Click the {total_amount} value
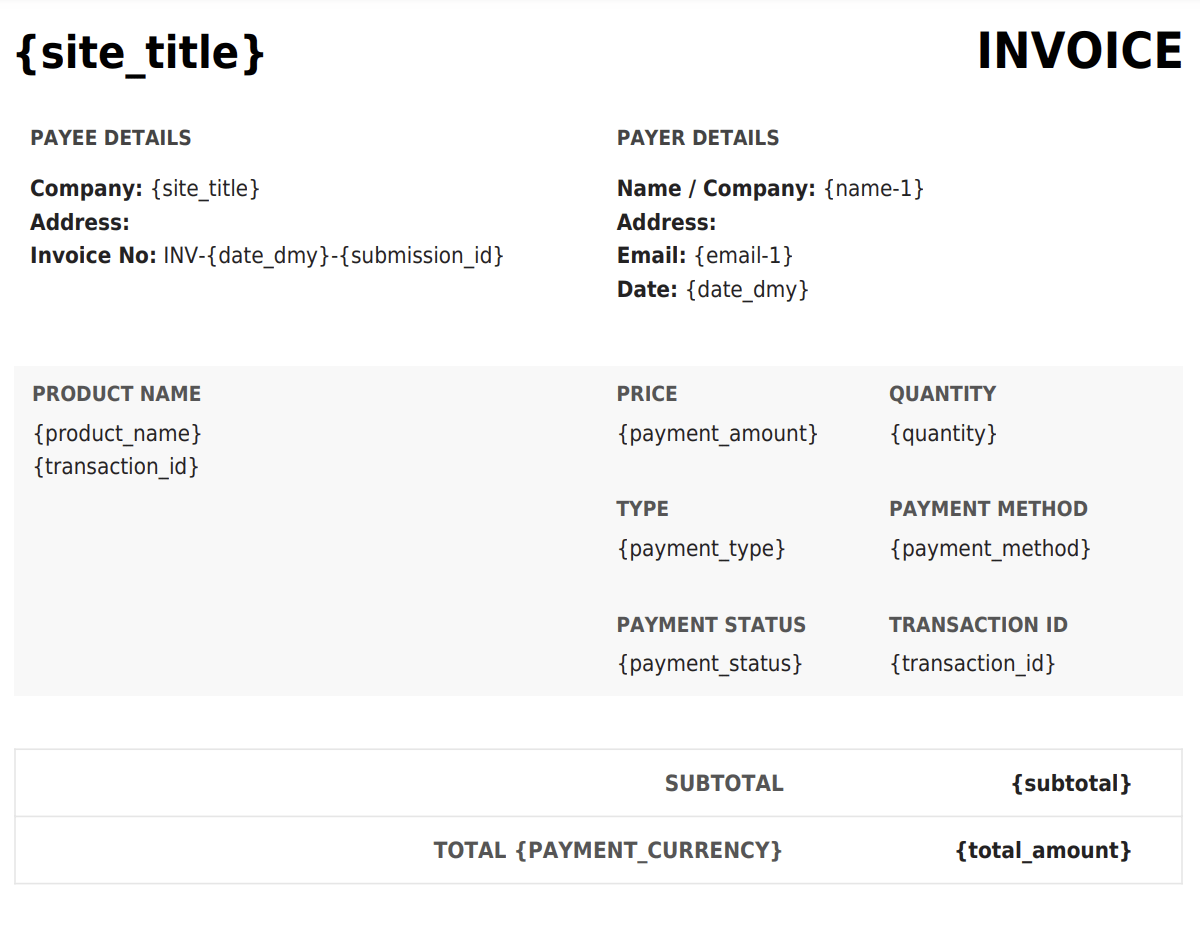 tap(1044, 850)
